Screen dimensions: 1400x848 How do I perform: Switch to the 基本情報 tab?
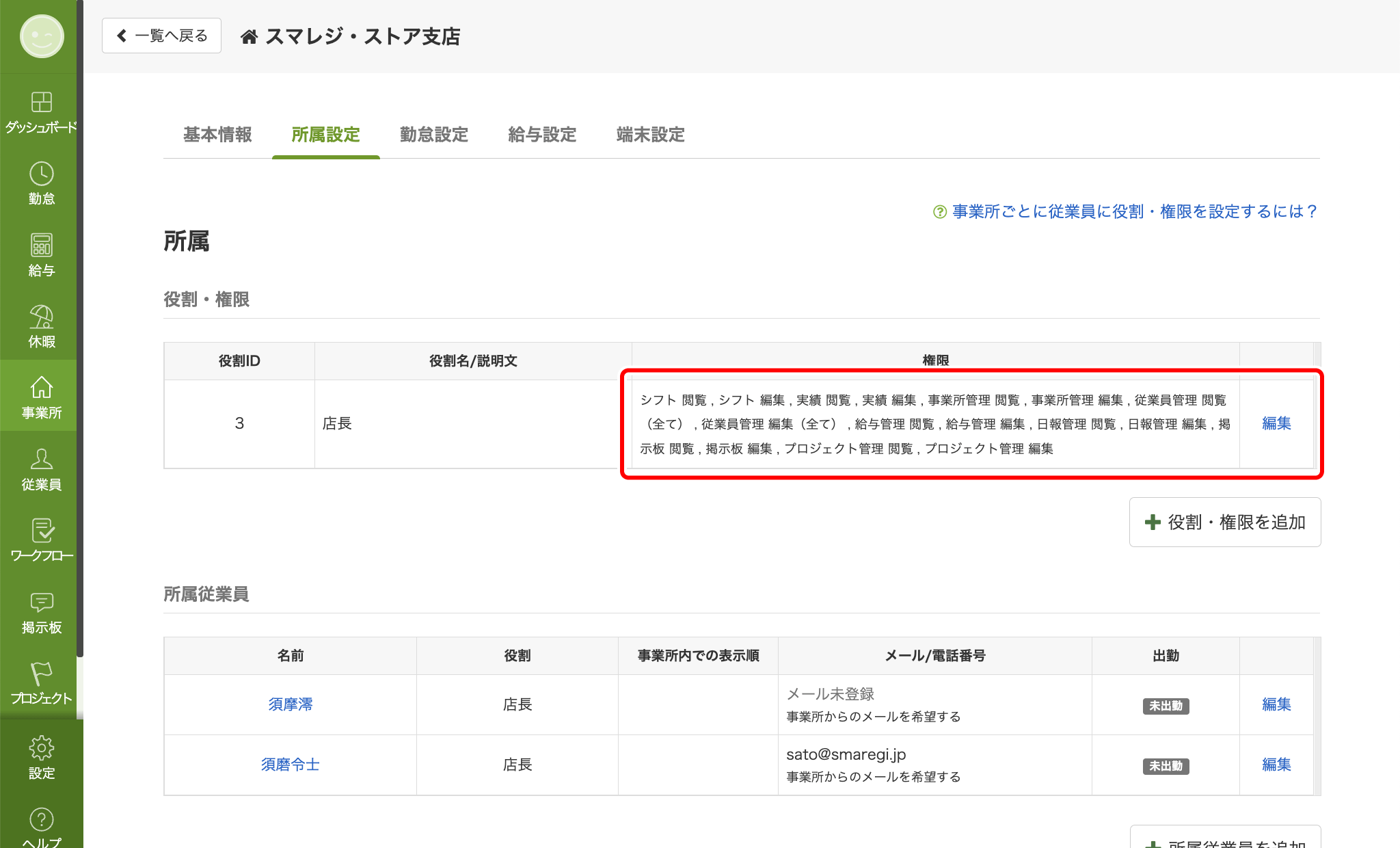[x=217, y=135]
